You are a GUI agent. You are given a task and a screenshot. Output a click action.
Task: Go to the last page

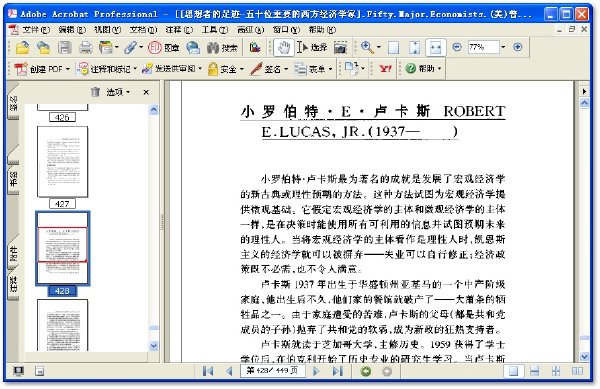[338, 371]
